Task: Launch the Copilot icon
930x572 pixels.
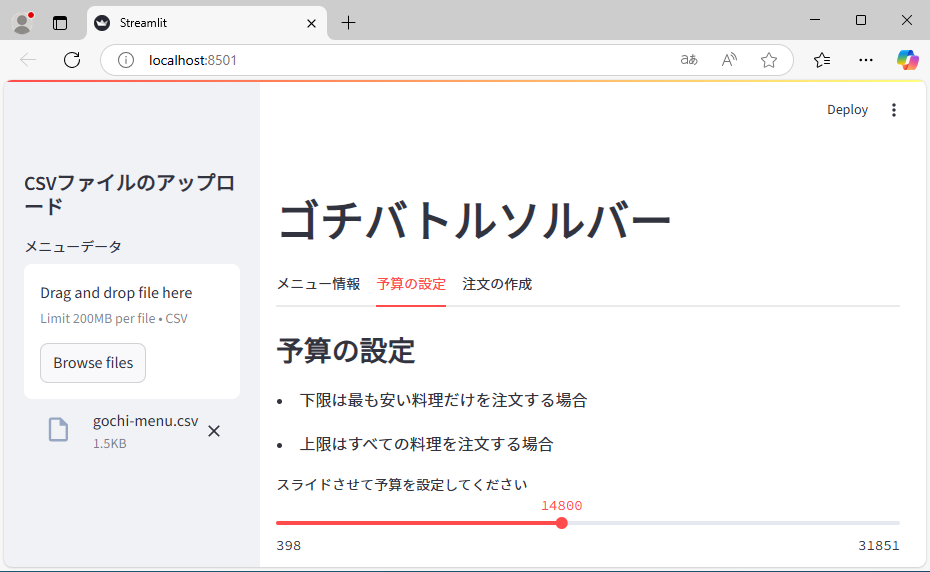Action: pos(907,60)
